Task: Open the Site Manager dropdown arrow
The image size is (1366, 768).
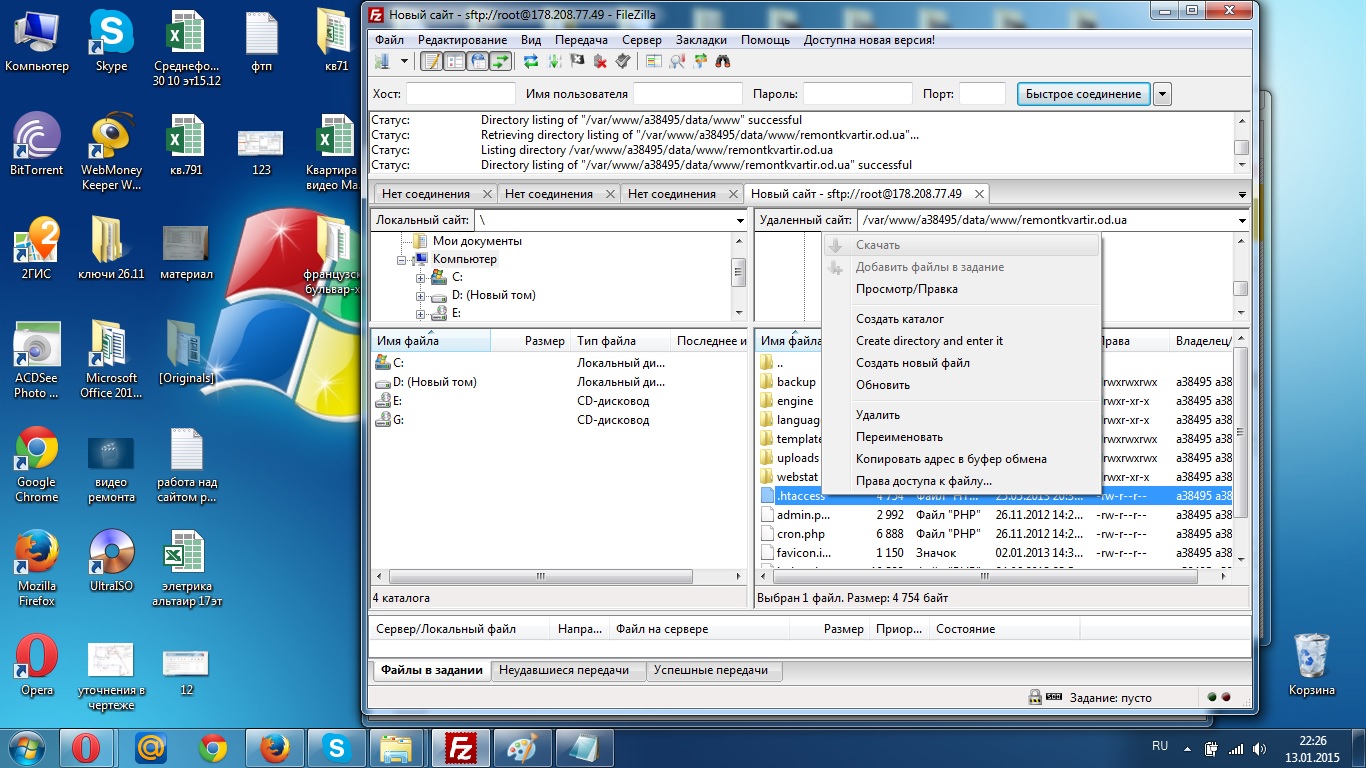Action: tap(404, 62)
